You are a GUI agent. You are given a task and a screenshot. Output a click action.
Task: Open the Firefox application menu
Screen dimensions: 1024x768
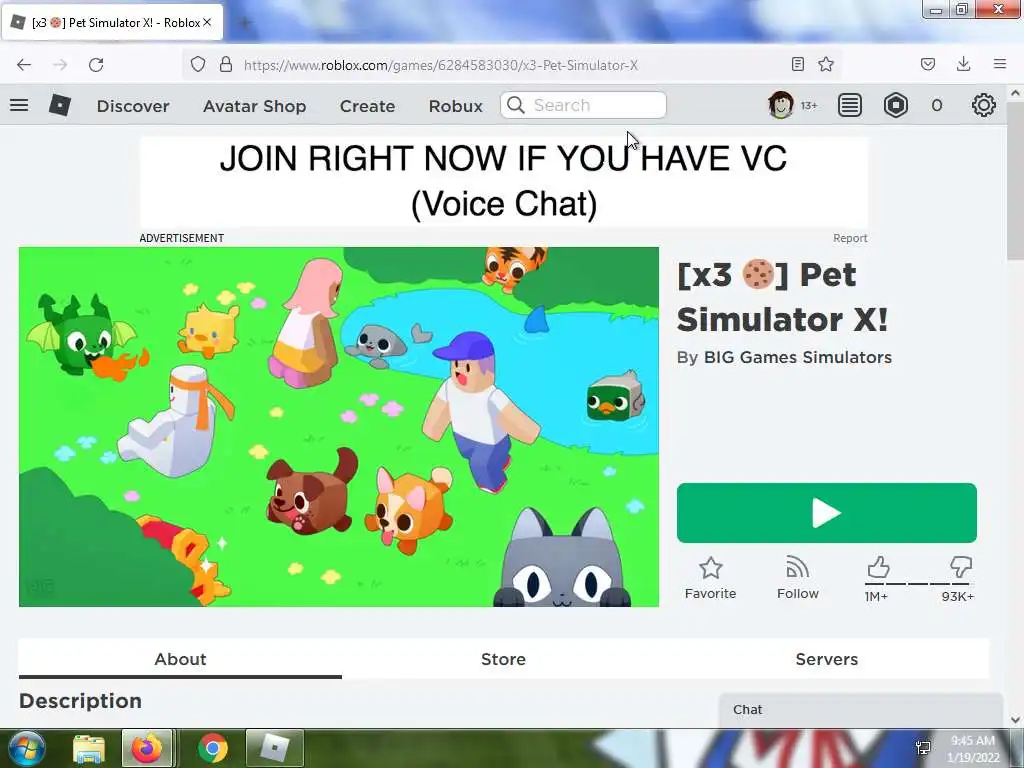click(x=1000, y=64)
